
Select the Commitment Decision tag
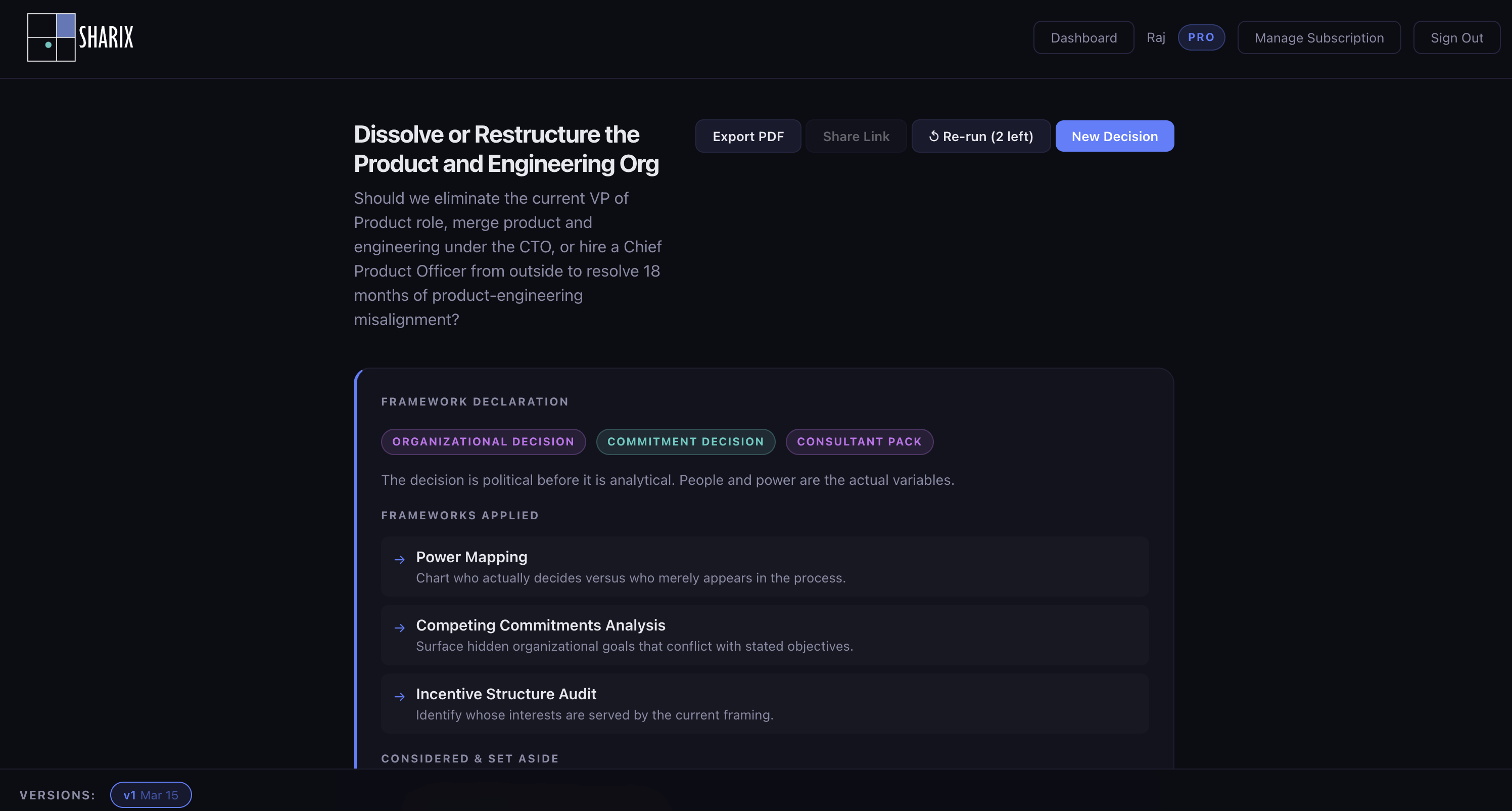pyautogui.click(x=685, y=441)
